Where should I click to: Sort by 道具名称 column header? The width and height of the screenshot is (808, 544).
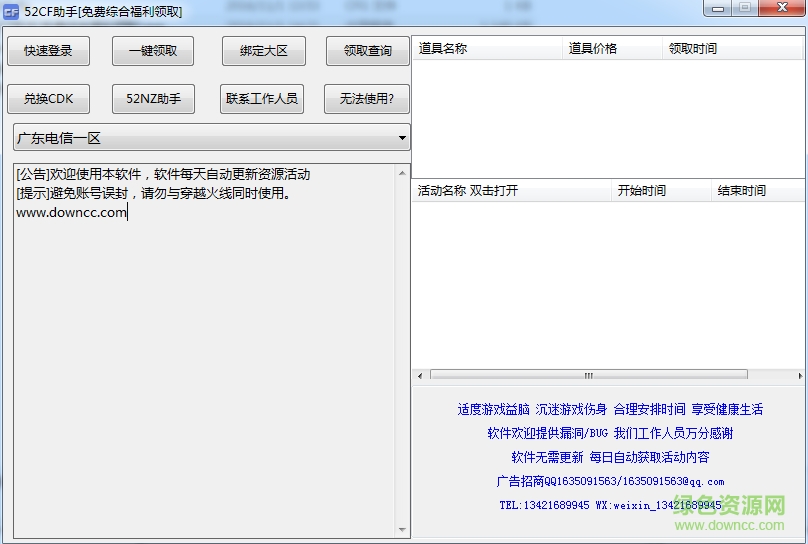pyautogui.click(x=487, y=48)
